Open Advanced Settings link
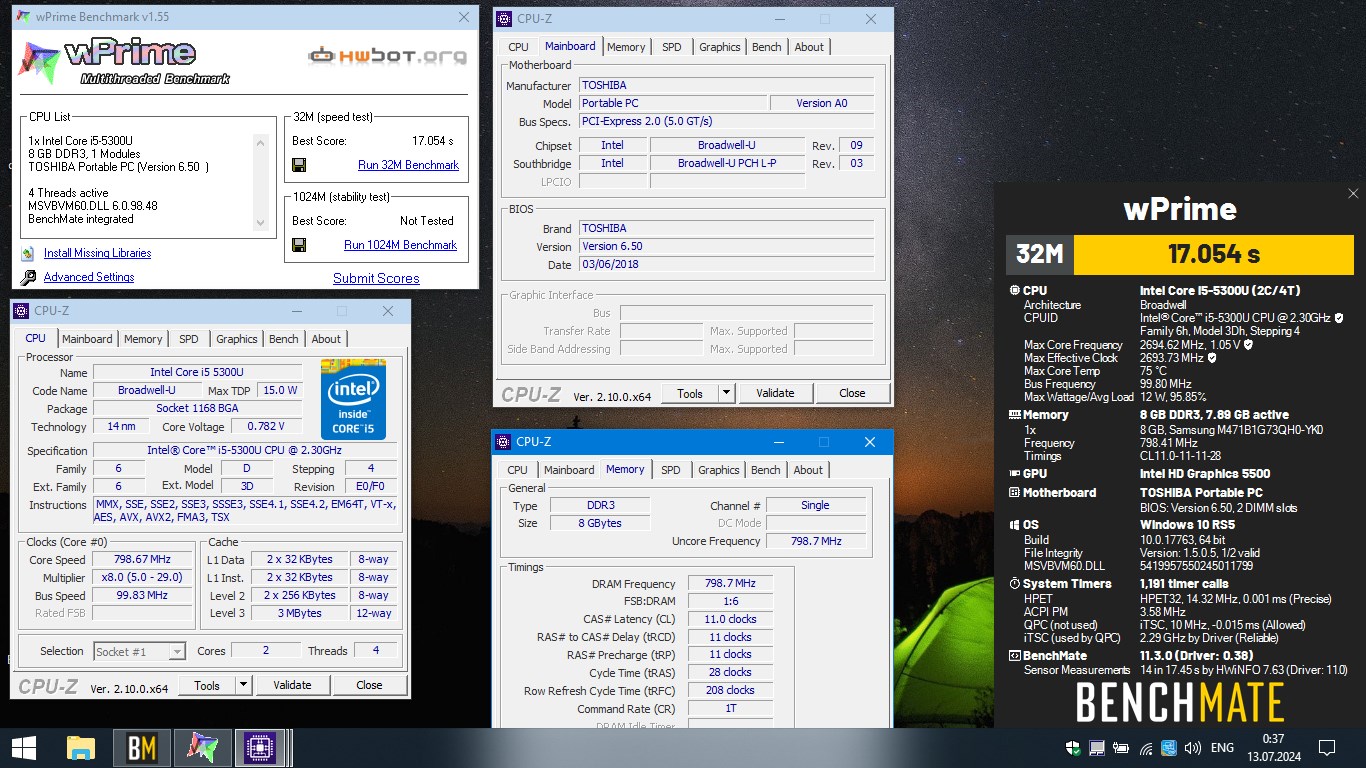Viewport: 1366px width, 768px height. pos(89,277)
